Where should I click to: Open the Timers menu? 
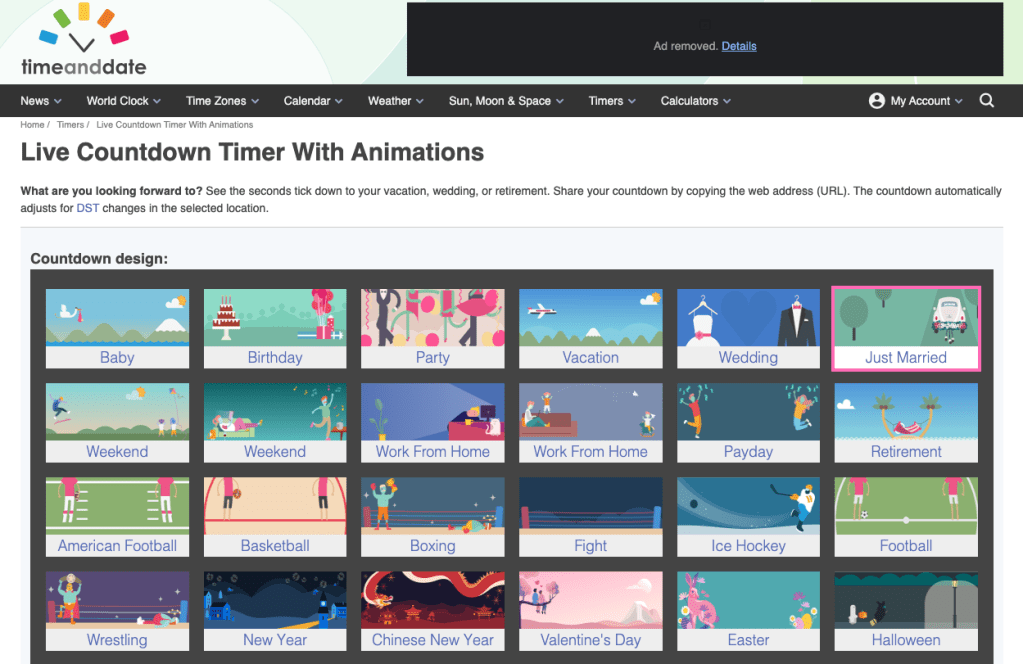point(612,101)
